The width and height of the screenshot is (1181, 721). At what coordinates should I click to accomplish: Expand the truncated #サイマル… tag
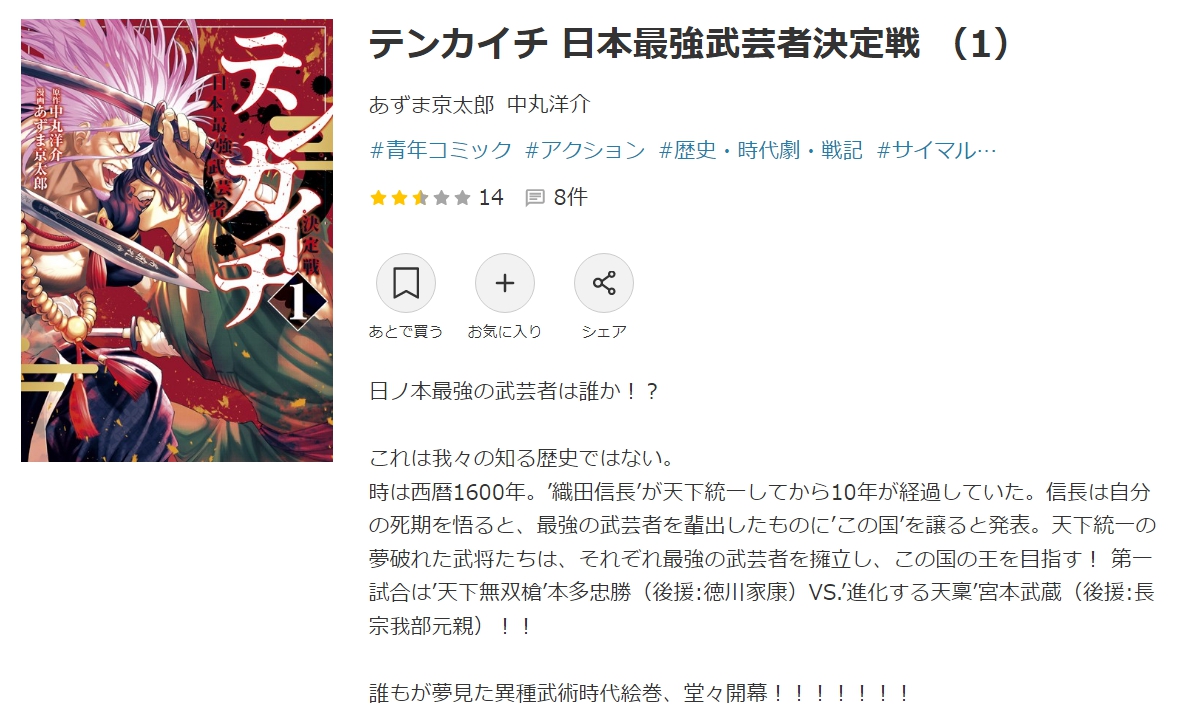point(937,151)
